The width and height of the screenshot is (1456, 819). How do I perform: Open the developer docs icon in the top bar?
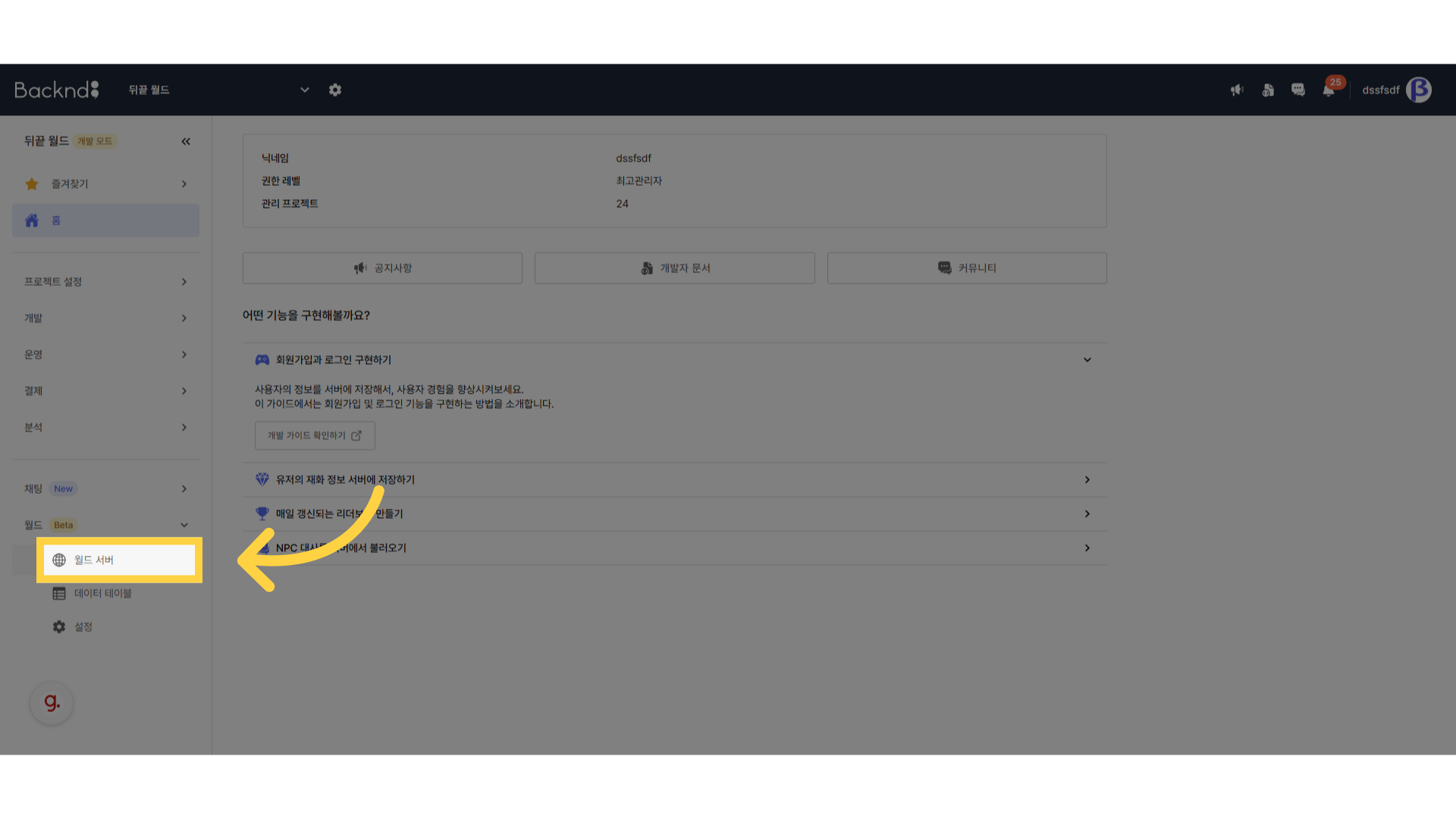click(x=1268, y=89)
